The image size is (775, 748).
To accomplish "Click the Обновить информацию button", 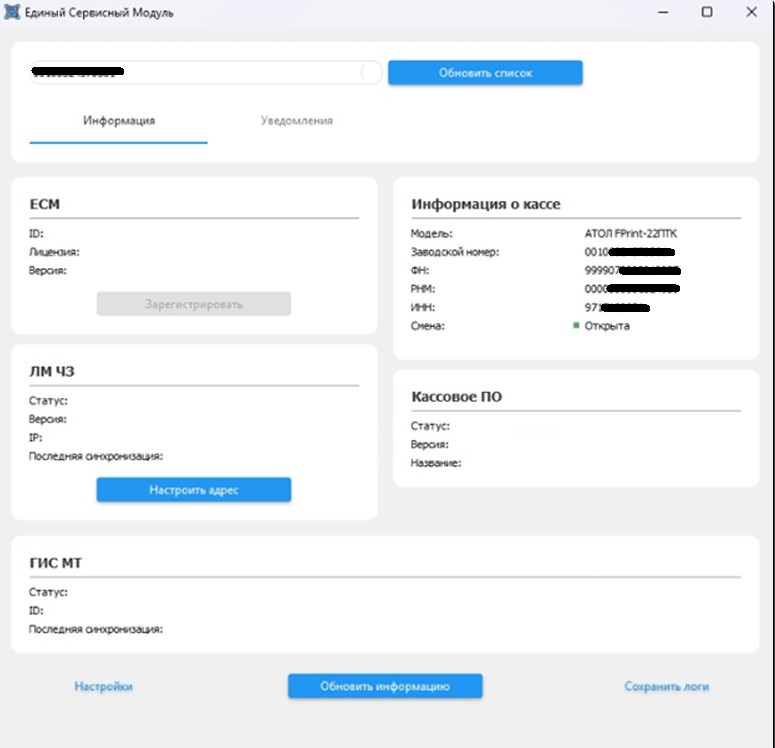I will coord(385,686).
